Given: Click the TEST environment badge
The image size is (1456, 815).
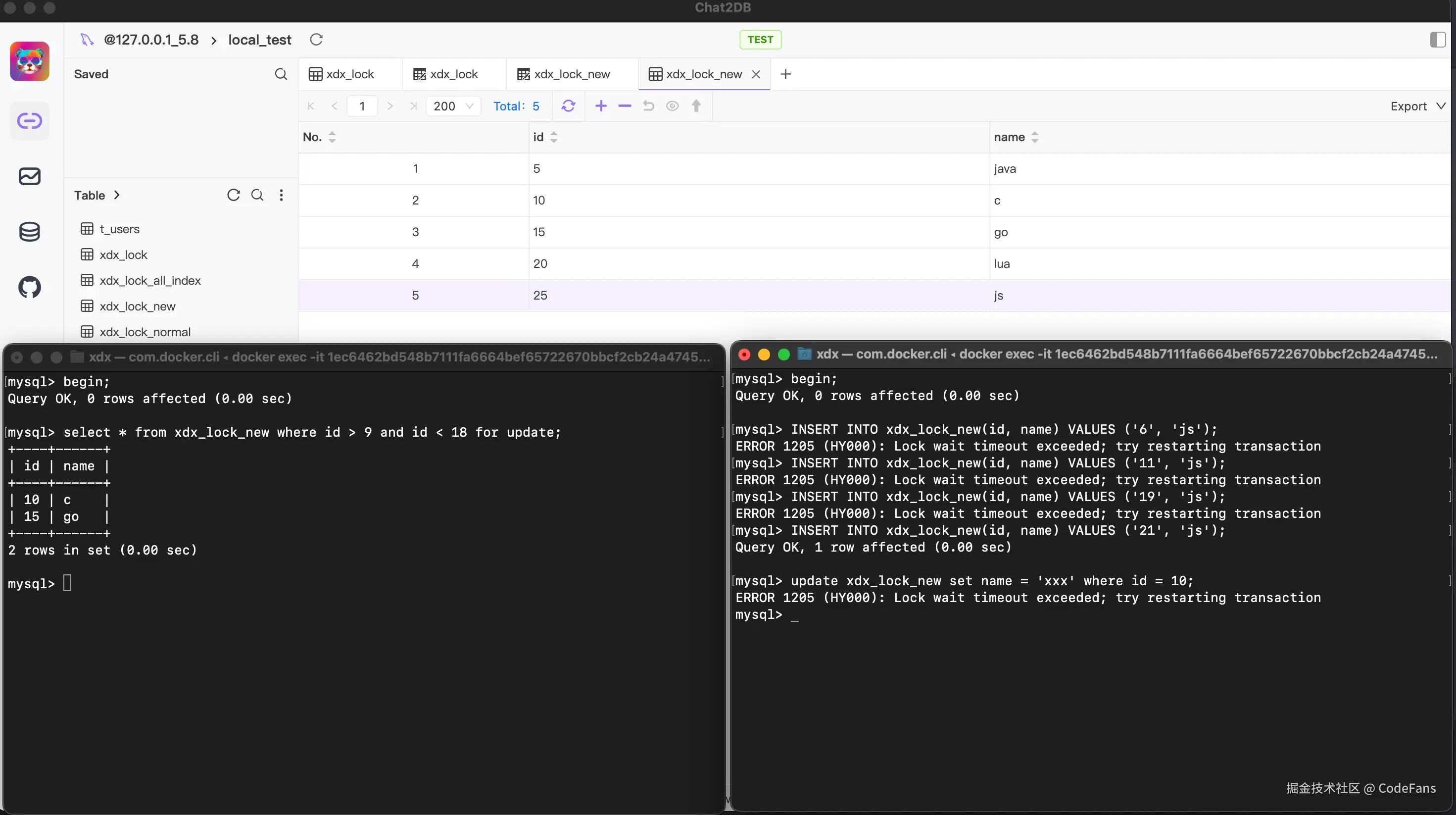Looking at the screenshot, I should coord(760,40).
